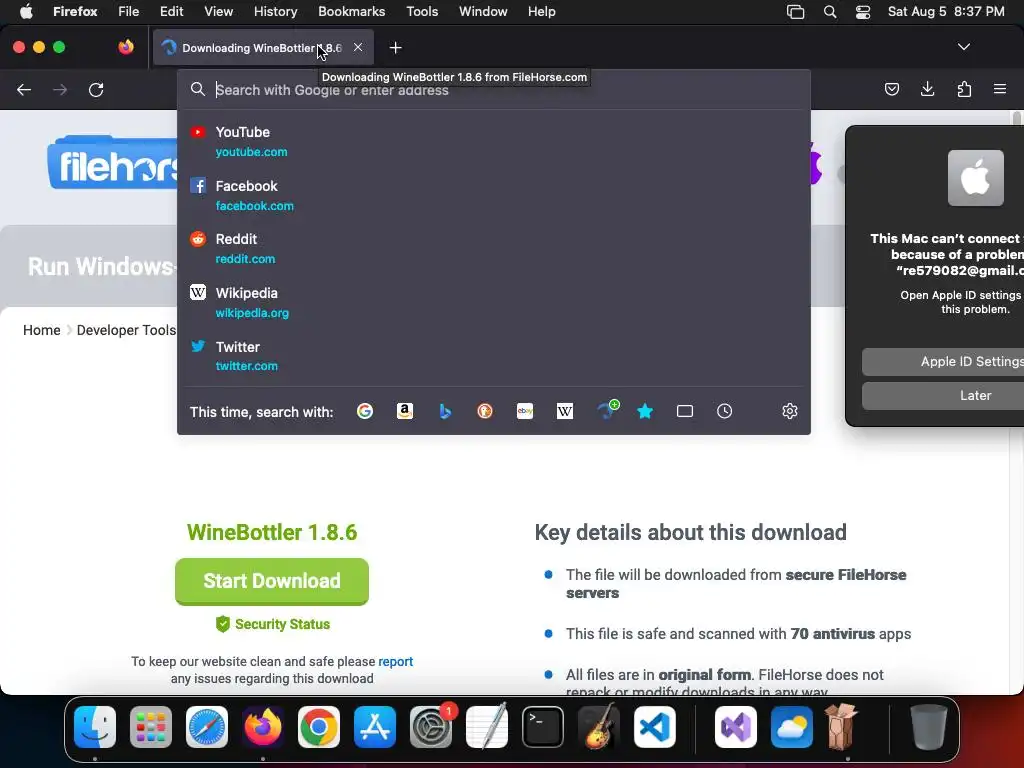Open Control Center in menu bar

(863, 12)
